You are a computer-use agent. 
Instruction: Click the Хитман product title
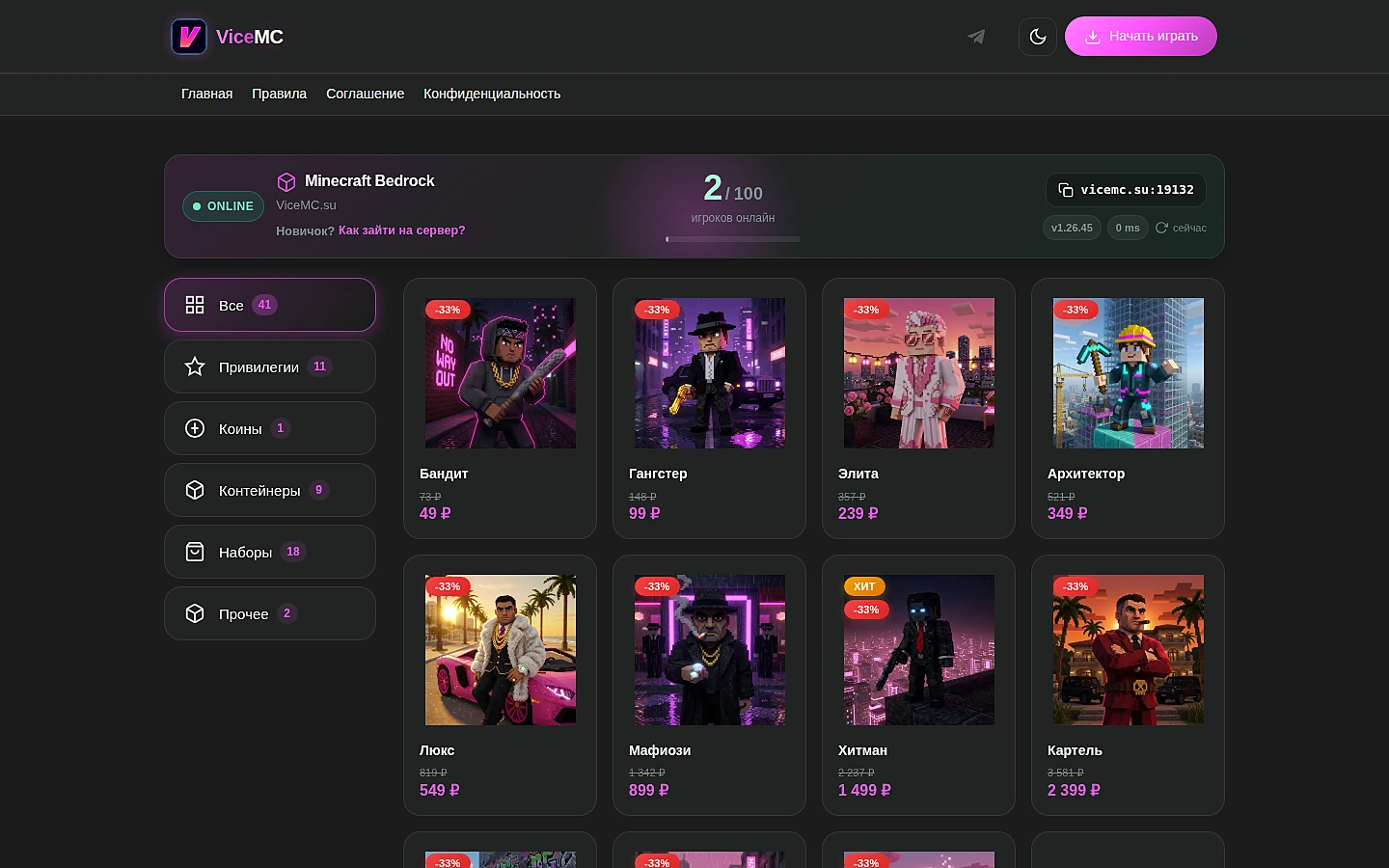click(x=862, y=750)
